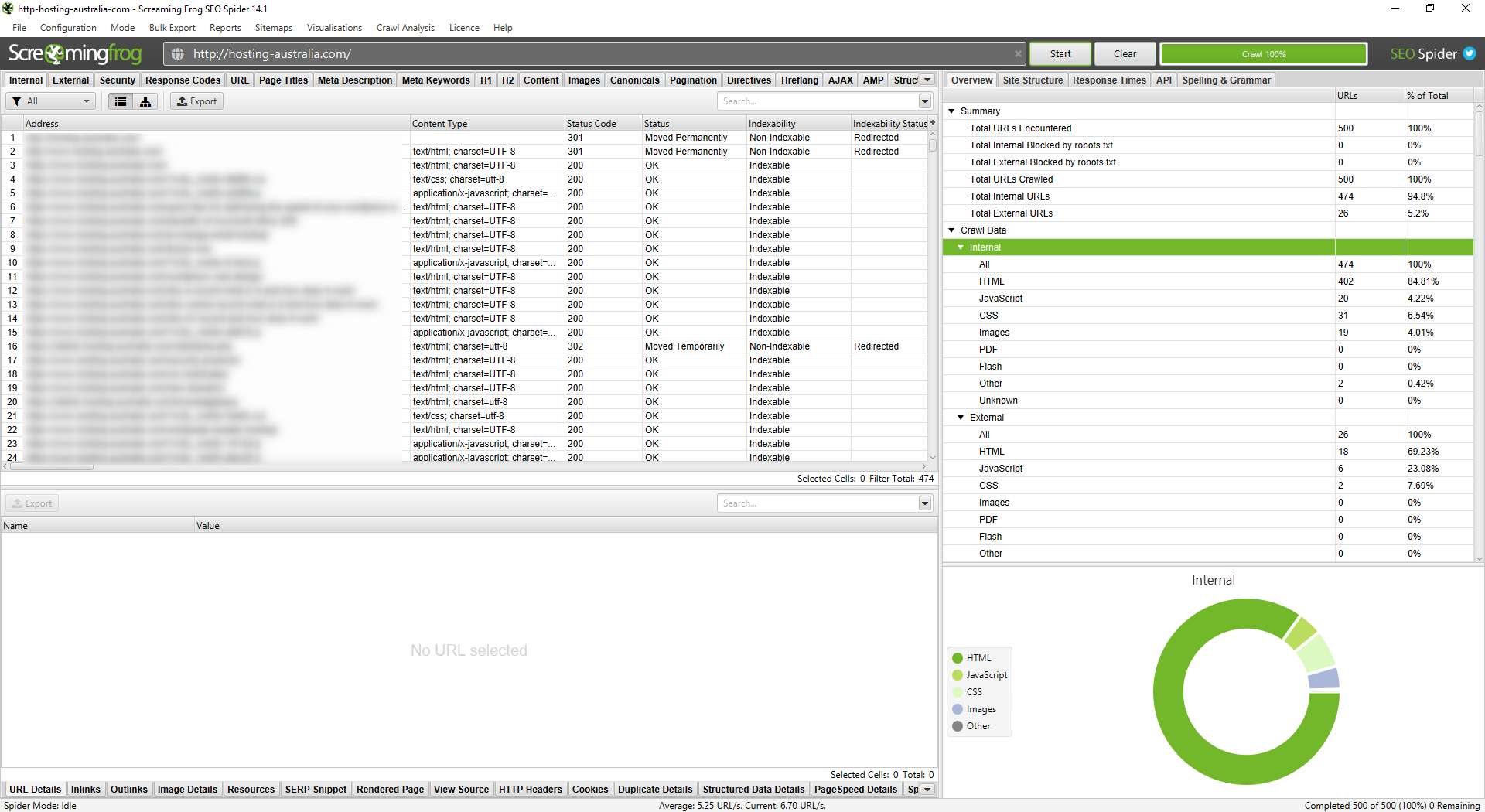Click the lower panel Export button
This screenshot has height=812, width=1485.
tap(32, 503)
